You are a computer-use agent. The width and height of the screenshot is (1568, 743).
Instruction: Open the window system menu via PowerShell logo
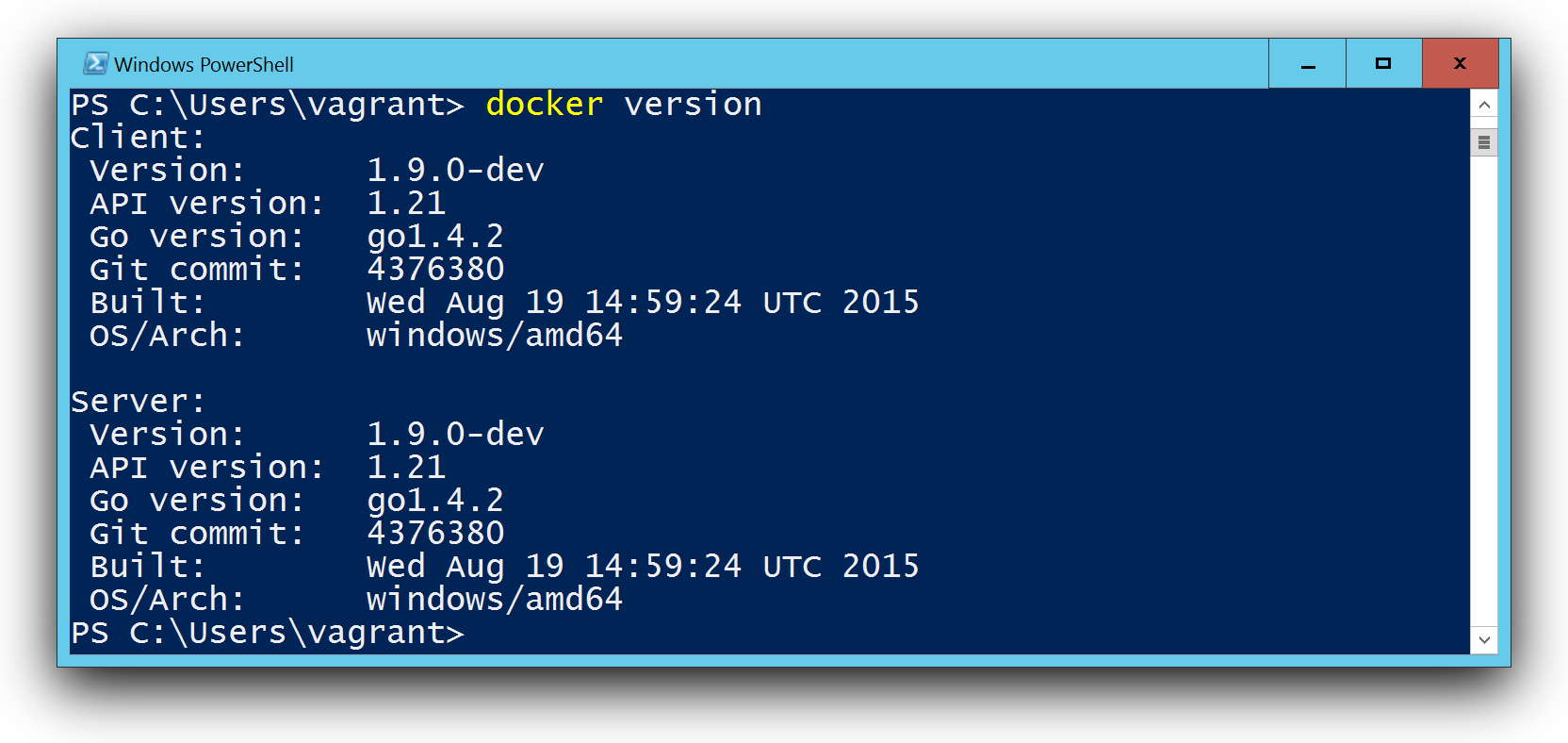[98, 63]
